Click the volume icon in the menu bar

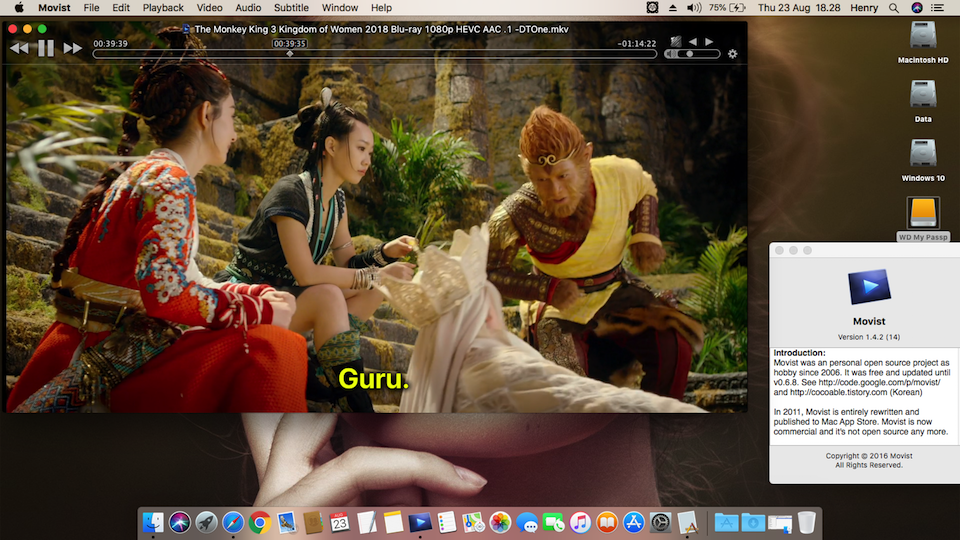(x=694, y=8)
